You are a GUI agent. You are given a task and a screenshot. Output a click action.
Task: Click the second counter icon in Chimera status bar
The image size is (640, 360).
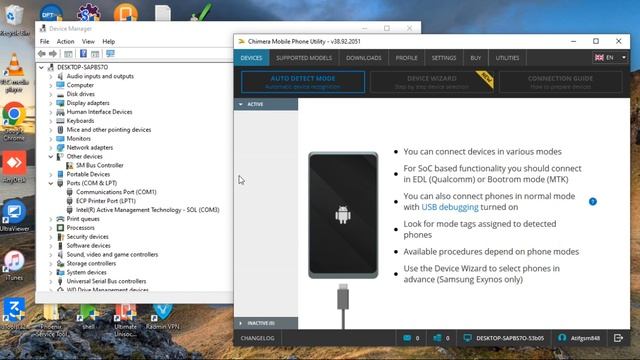pyautogui.click(x=437, y=338)
